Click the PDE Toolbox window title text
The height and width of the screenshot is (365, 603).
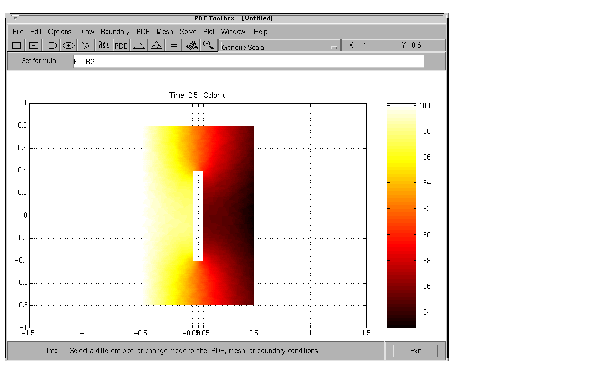[233, 18]
